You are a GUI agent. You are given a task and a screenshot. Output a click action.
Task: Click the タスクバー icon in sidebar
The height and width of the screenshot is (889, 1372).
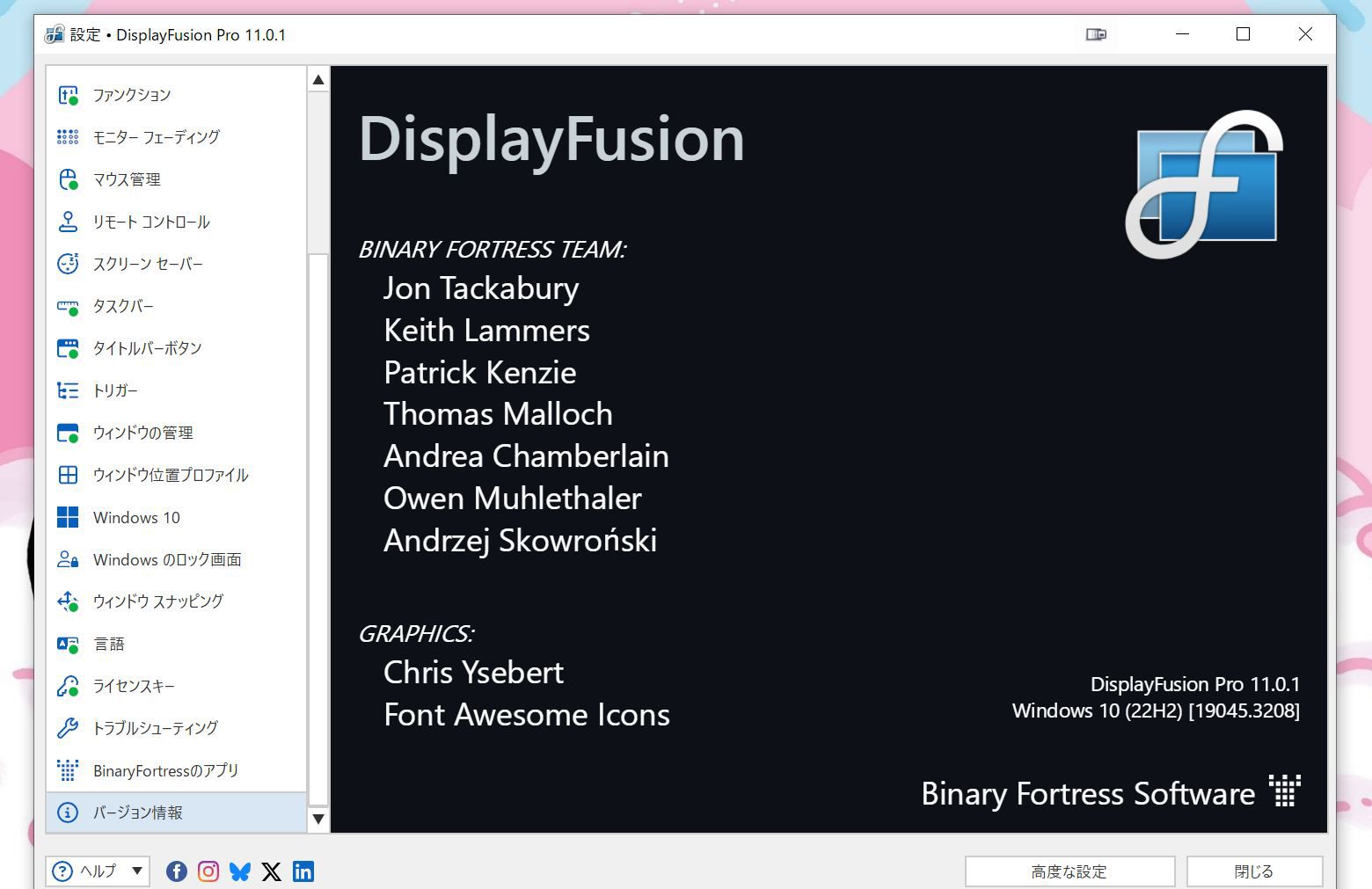point(68,306)
